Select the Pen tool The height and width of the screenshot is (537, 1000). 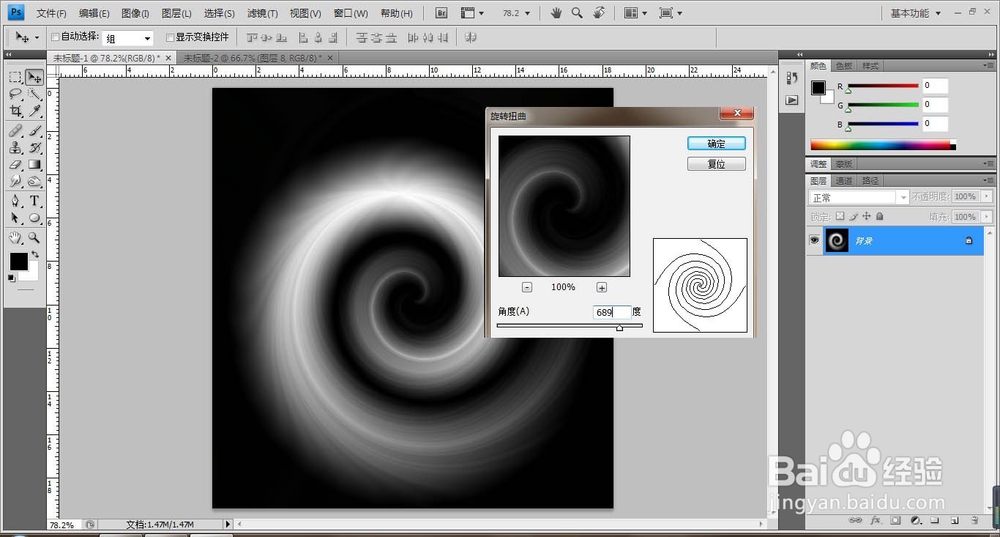pos(15,201)
